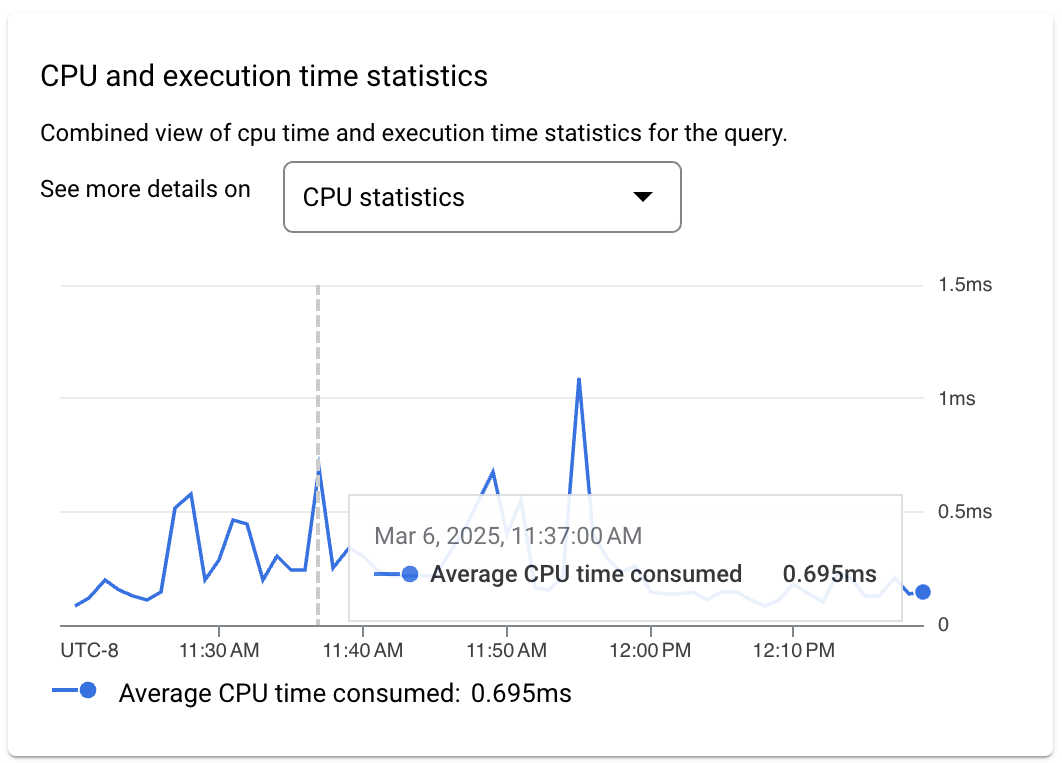Image resolution: width=1062 pixels, height=763 pixels.
Task: Expand the statistics selector to change views
Action: pyautogui.click(x=482, y=197)
